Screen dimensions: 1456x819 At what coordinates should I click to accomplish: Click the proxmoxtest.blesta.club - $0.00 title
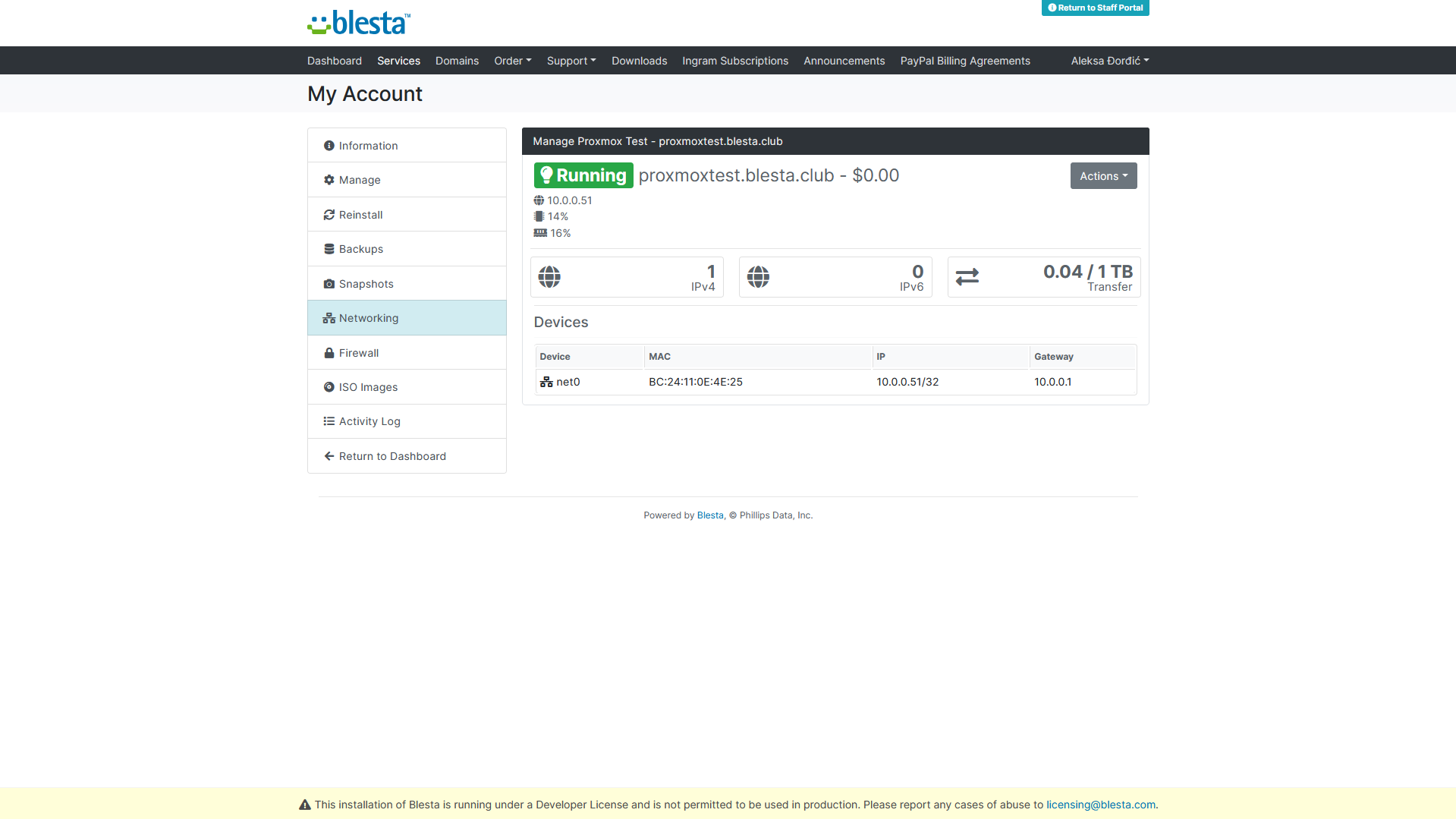coord(769,175)
